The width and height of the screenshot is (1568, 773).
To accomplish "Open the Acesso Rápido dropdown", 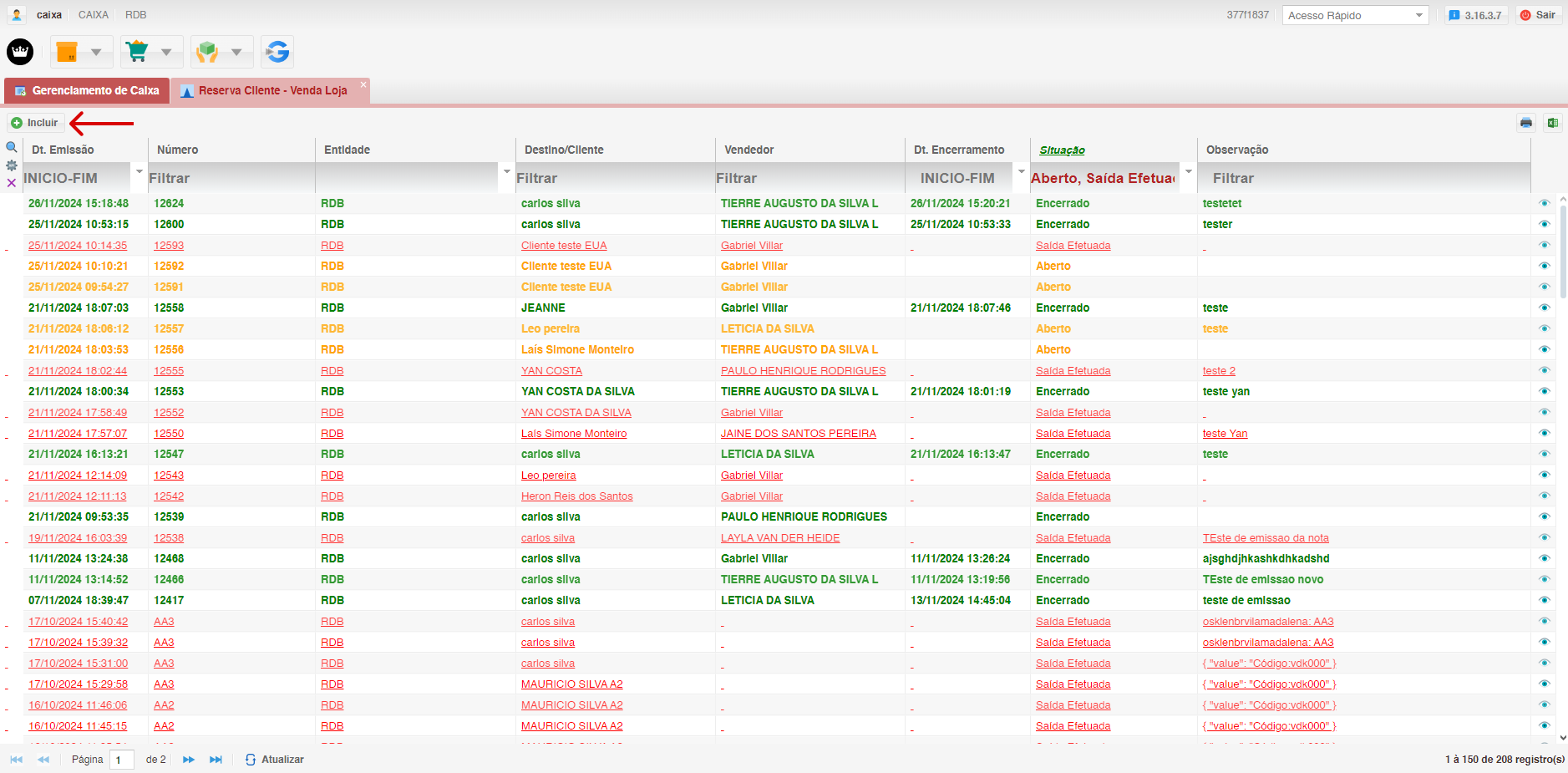I will pyautogui.click(x=1355, y=15).
